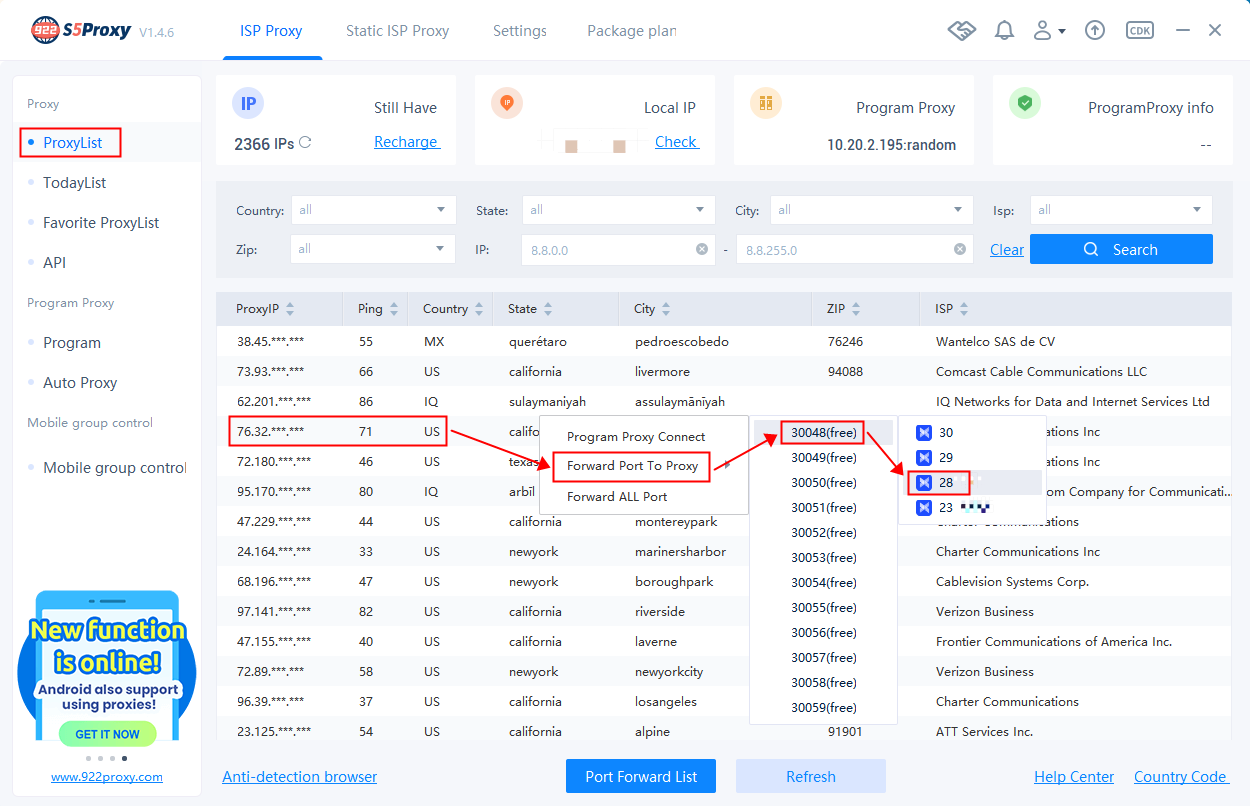1250x806 pixels.
Task: Select port 30059(free)
Action: coord(824,708)
